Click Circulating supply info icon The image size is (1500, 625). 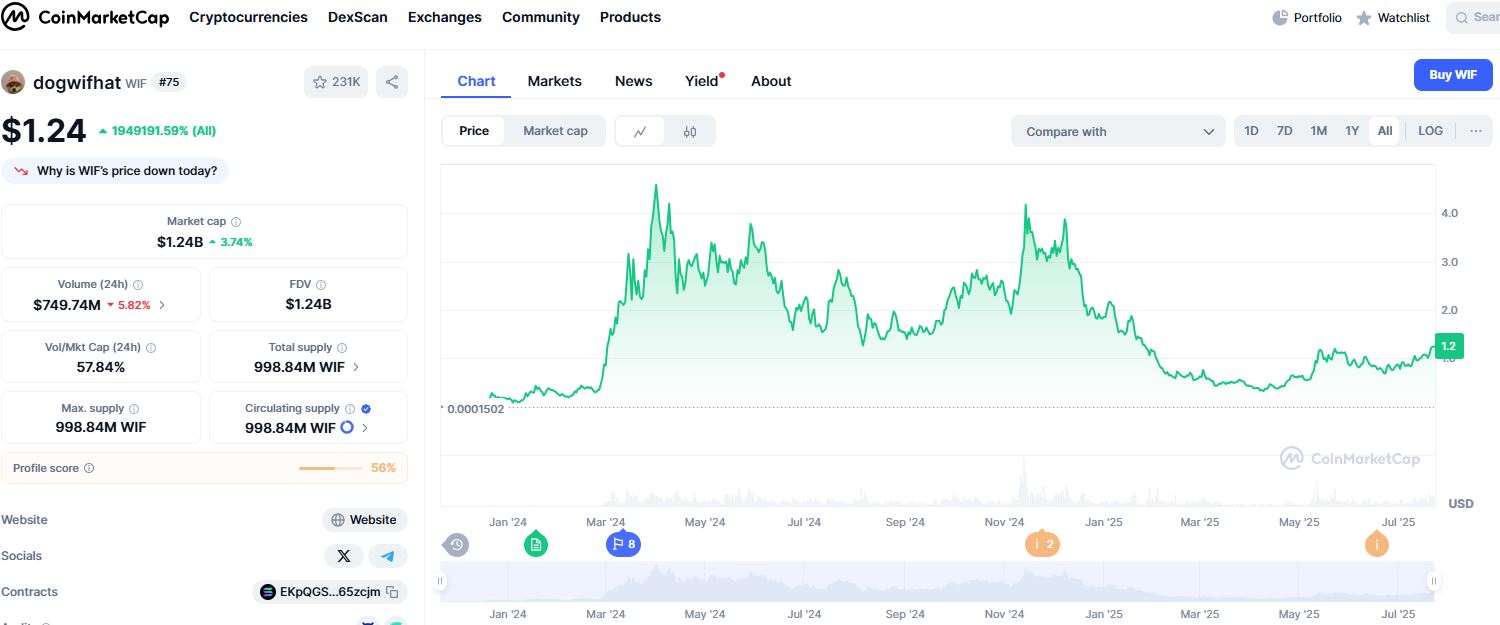[350, 409]
